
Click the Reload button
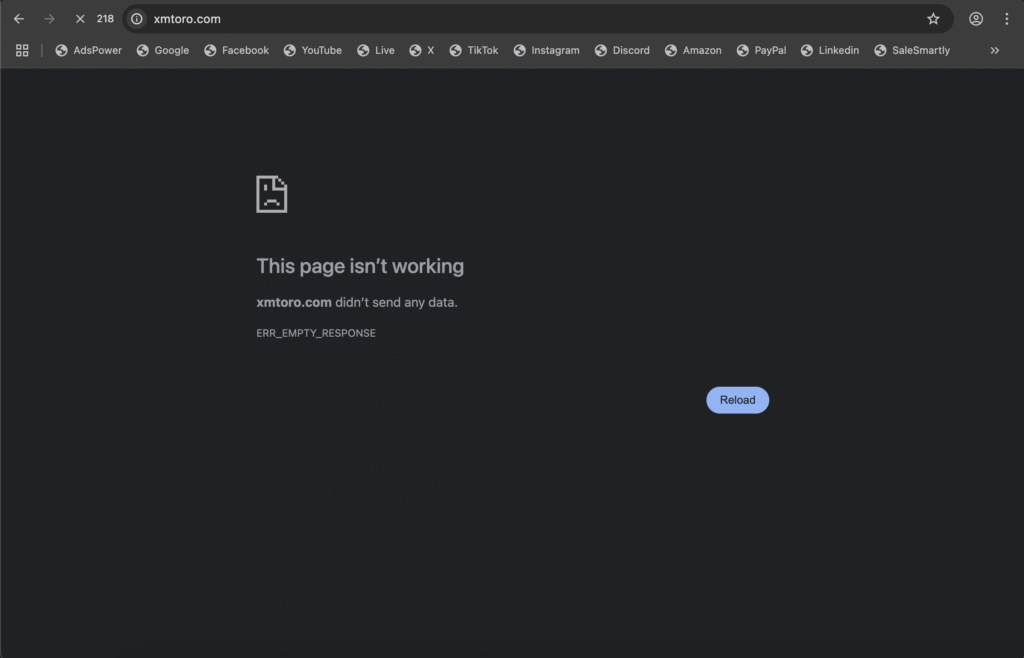tap(737, 400)
